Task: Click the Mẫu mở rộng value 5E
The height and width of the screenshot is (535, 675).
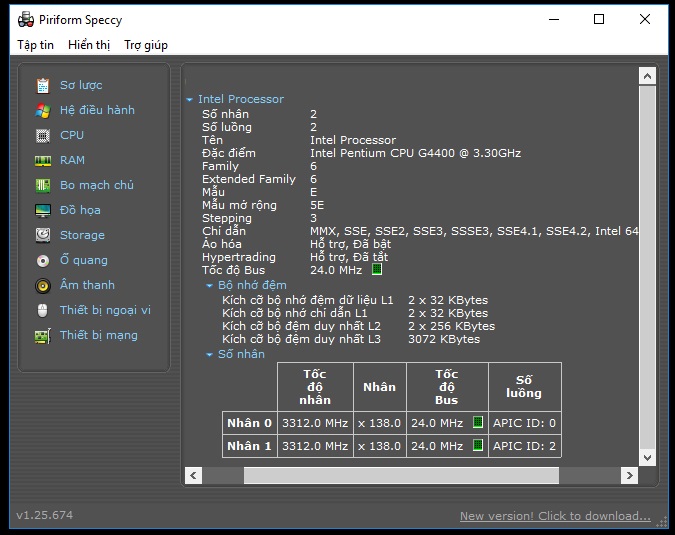Action: click(317, 205)
